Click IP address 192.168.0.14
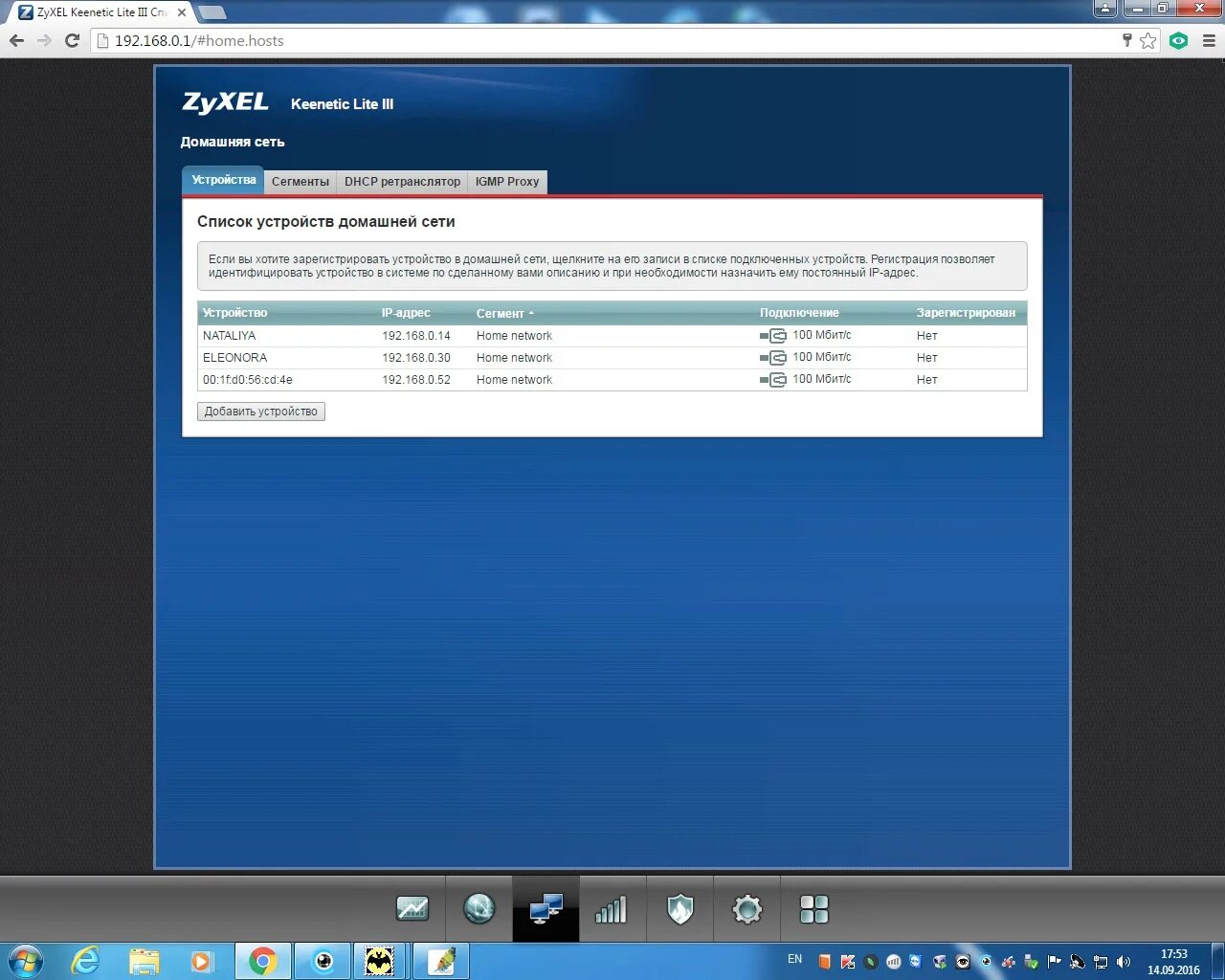 (x=415, y=336)
